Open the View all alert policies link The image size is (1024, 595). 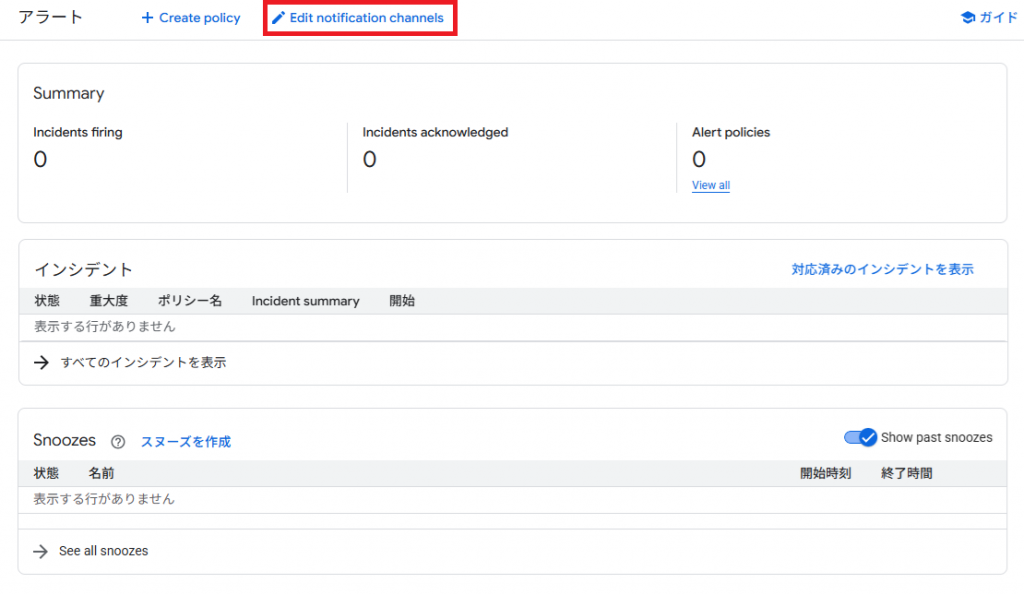pos(710,185)
